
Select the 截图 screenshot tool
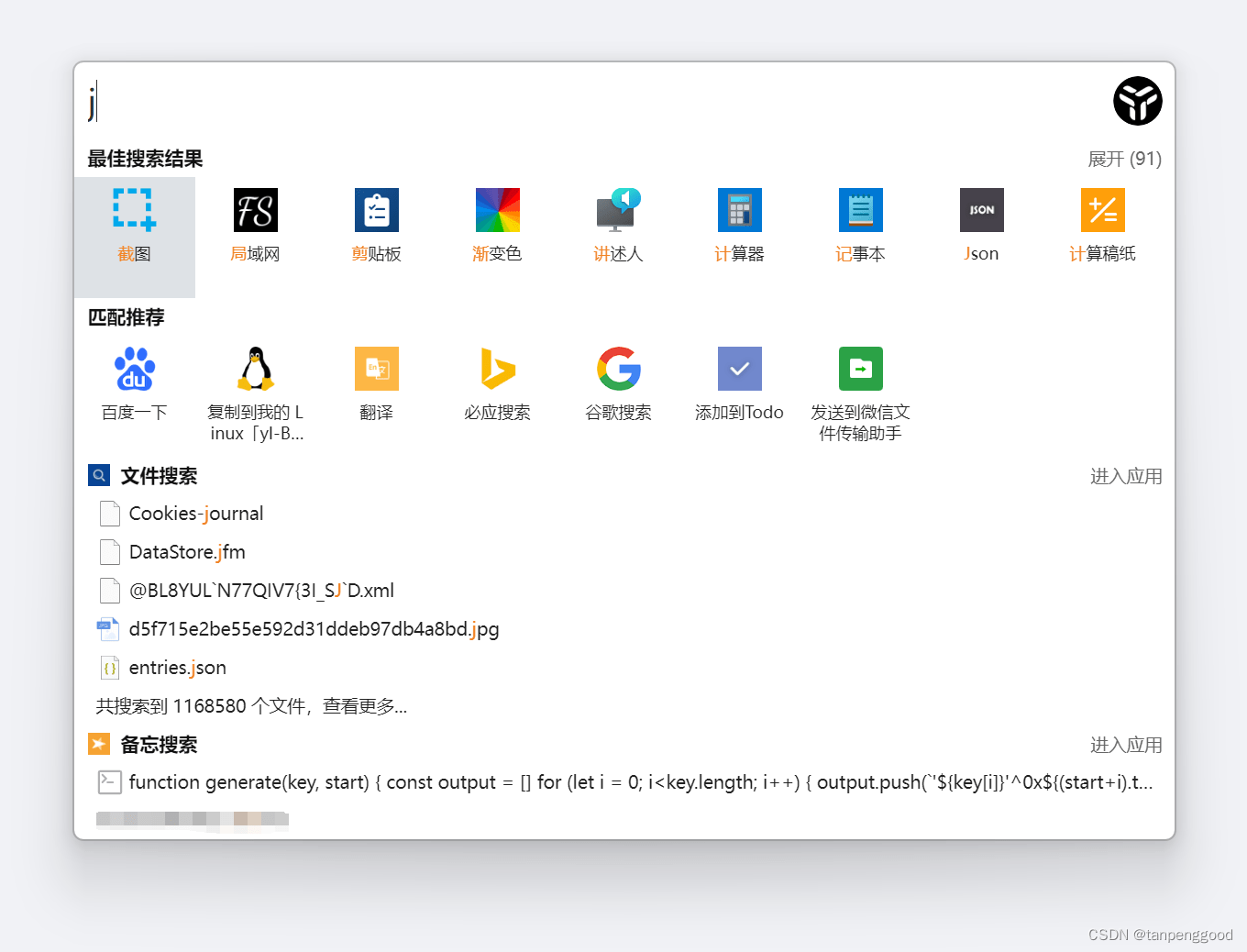point(134,225)
